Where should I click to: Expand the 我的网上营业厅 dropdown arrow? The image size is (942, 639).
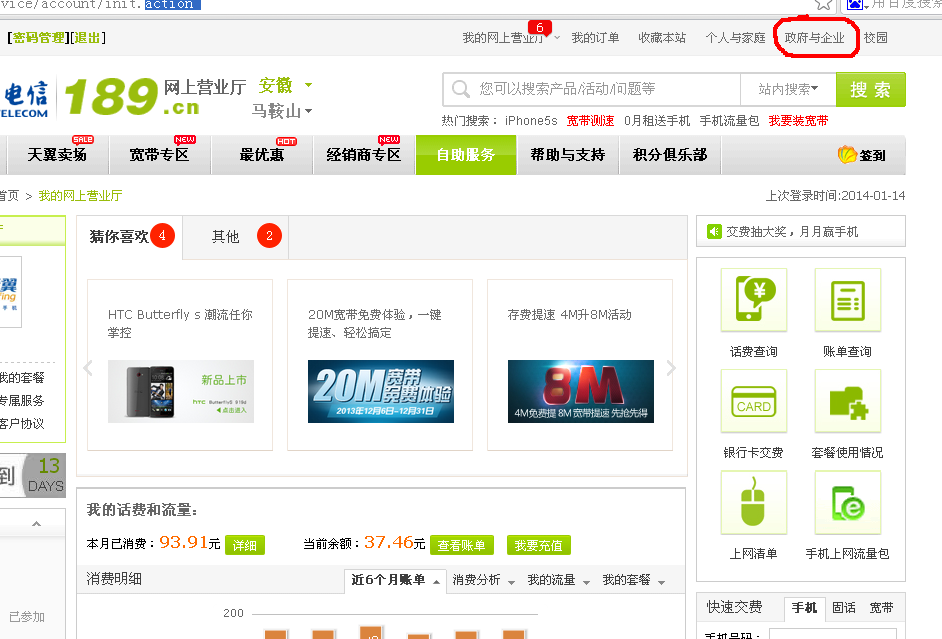558,38
